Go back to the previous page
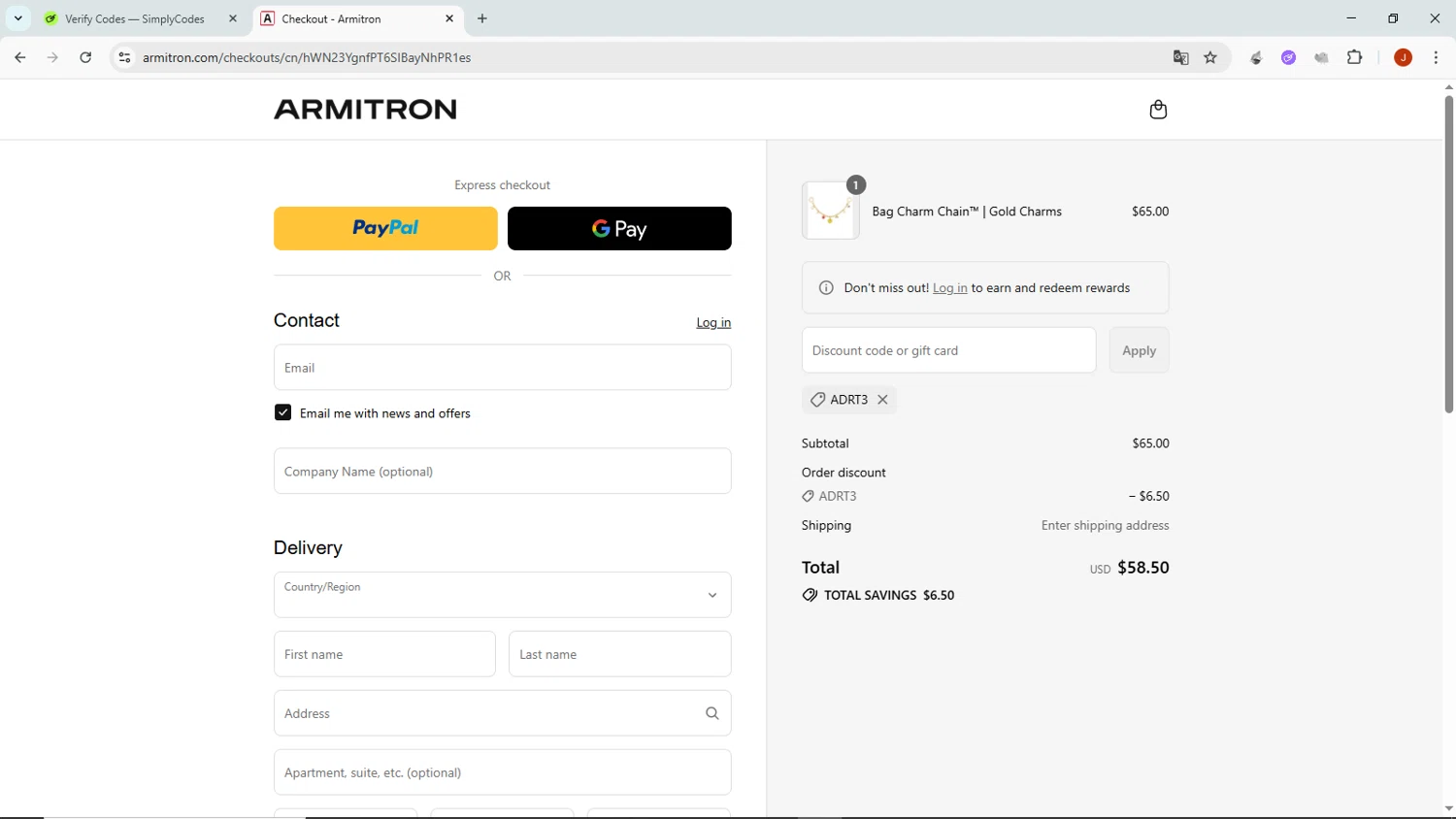 pyautogui.click(x=20, y=58)
